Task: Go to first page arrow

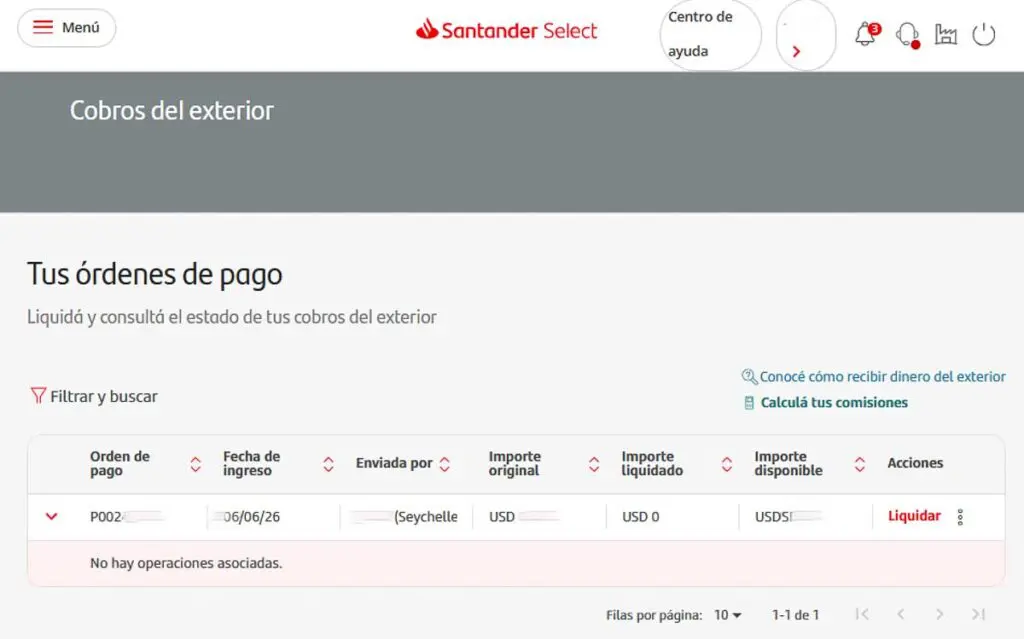Action: coord(862,614)
